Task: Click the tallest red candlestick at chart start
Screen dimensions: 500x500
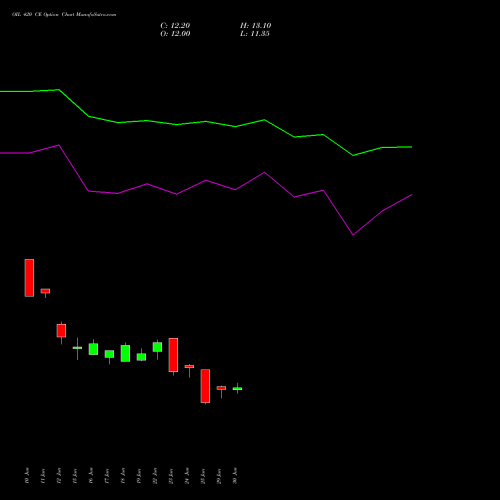Action: 29,278
